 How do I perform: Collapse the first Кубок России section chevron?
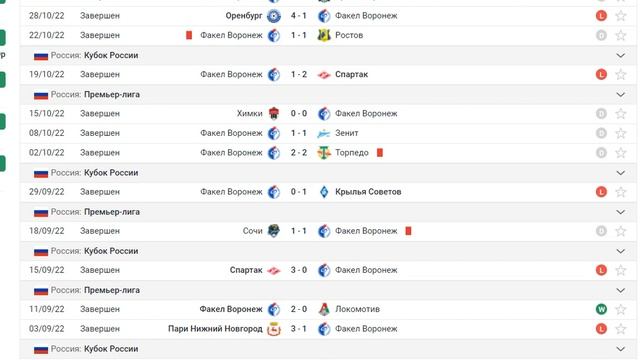click(x=621, y=55)
